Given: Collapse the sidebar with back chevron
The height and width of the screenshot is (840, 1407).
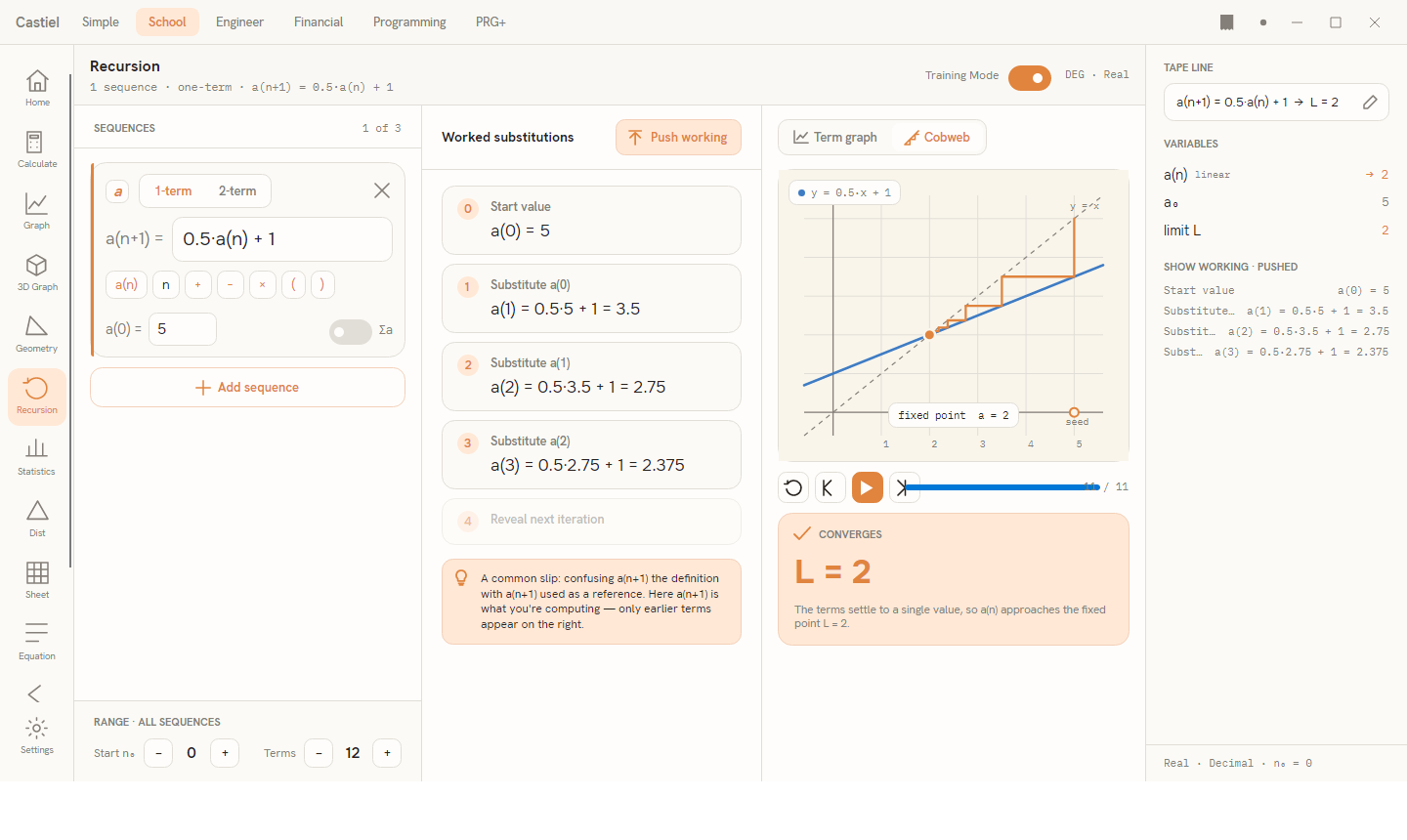Looking at the screenshot, I should click(x=35, y=693).
